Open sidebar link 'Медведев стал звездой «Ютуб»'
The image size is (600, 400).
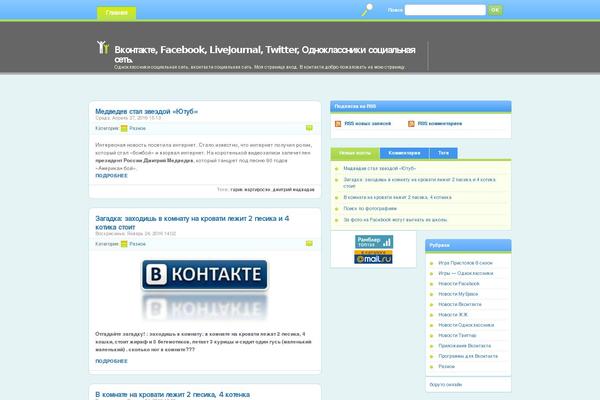[x=380, y=168]
